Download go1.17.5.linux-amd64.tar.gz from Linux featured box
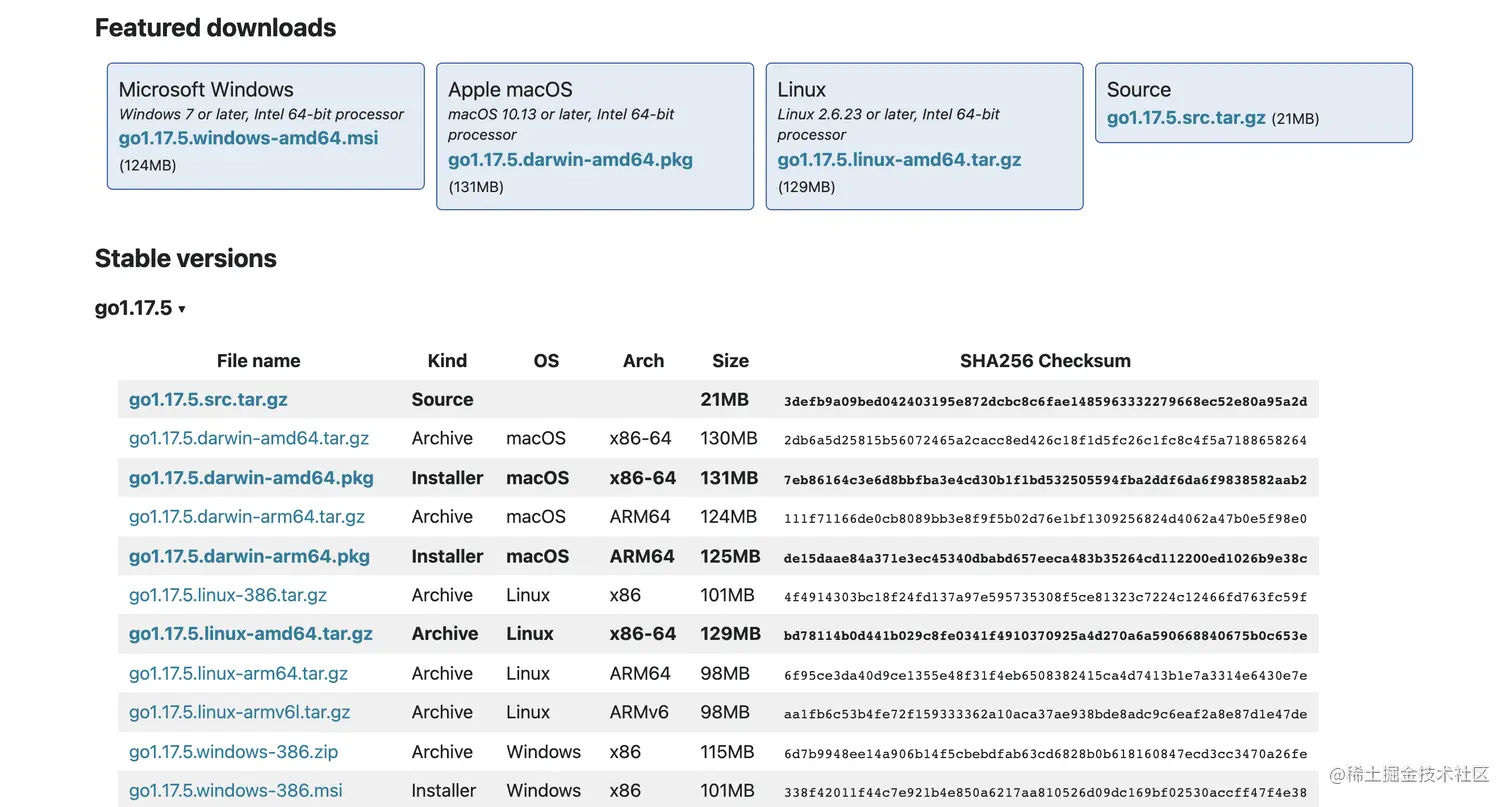 tap(899, 159)
